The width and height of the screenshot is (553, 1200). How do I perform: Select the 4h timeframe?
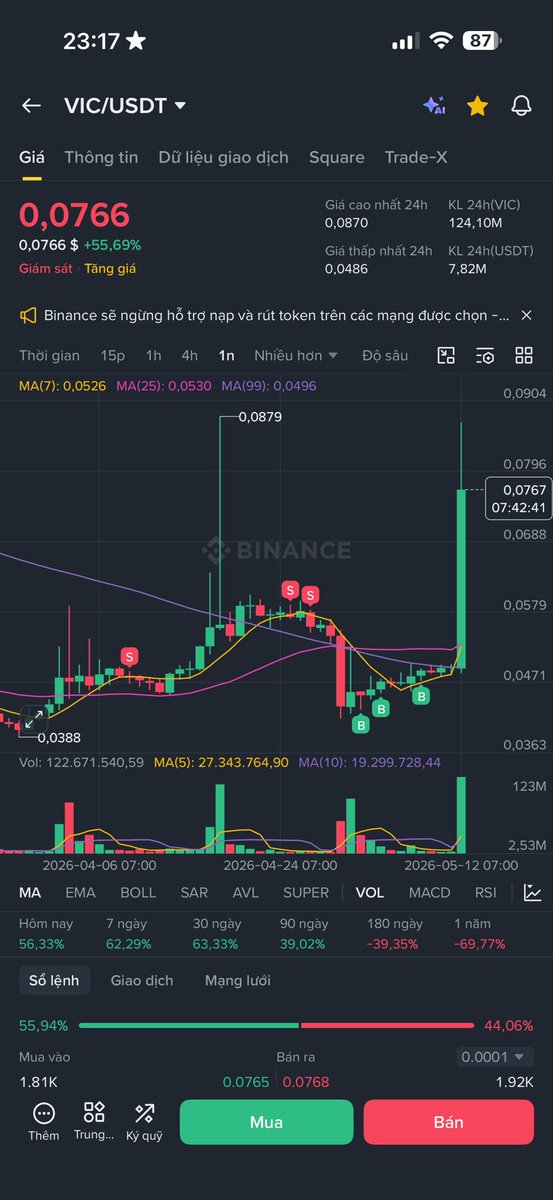(189, 355)
